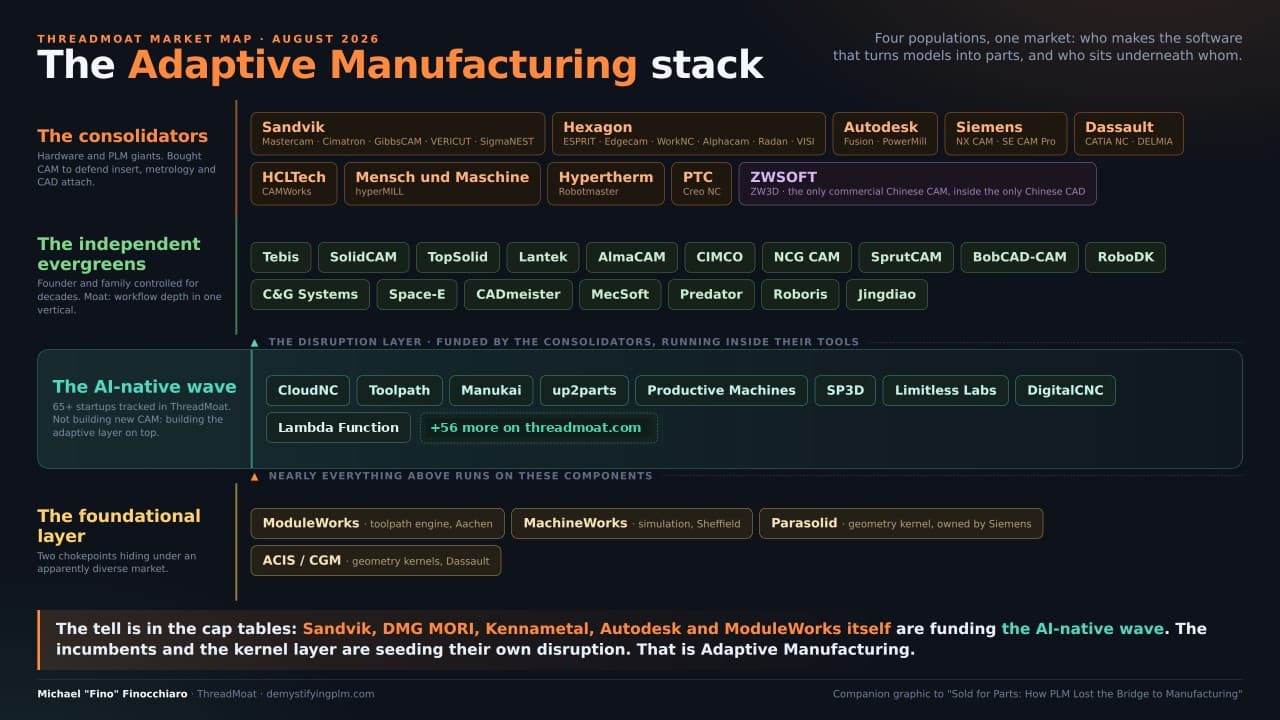Select the NCG CAM chip
The width and height of the screenshot is (1280, 720).
coord(807,257)
